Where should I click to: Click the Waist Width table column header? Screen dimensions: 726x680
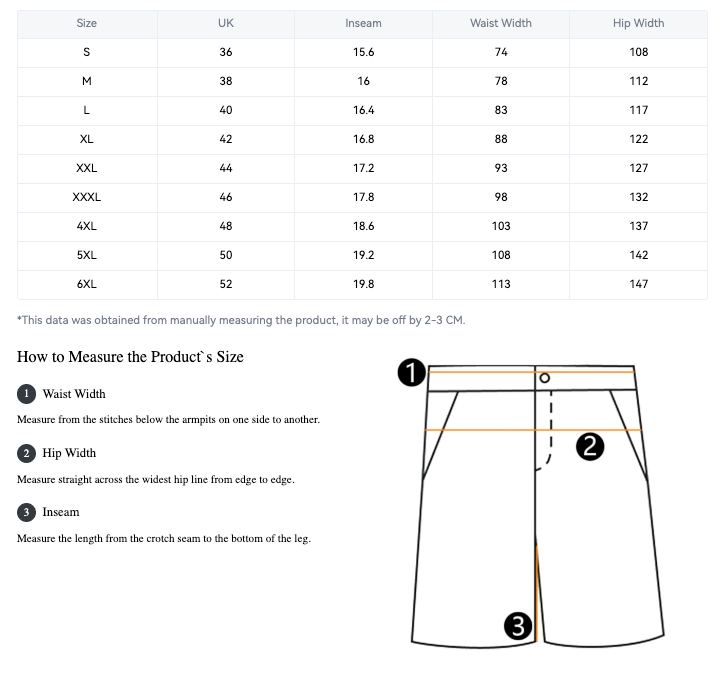[501, 23]
